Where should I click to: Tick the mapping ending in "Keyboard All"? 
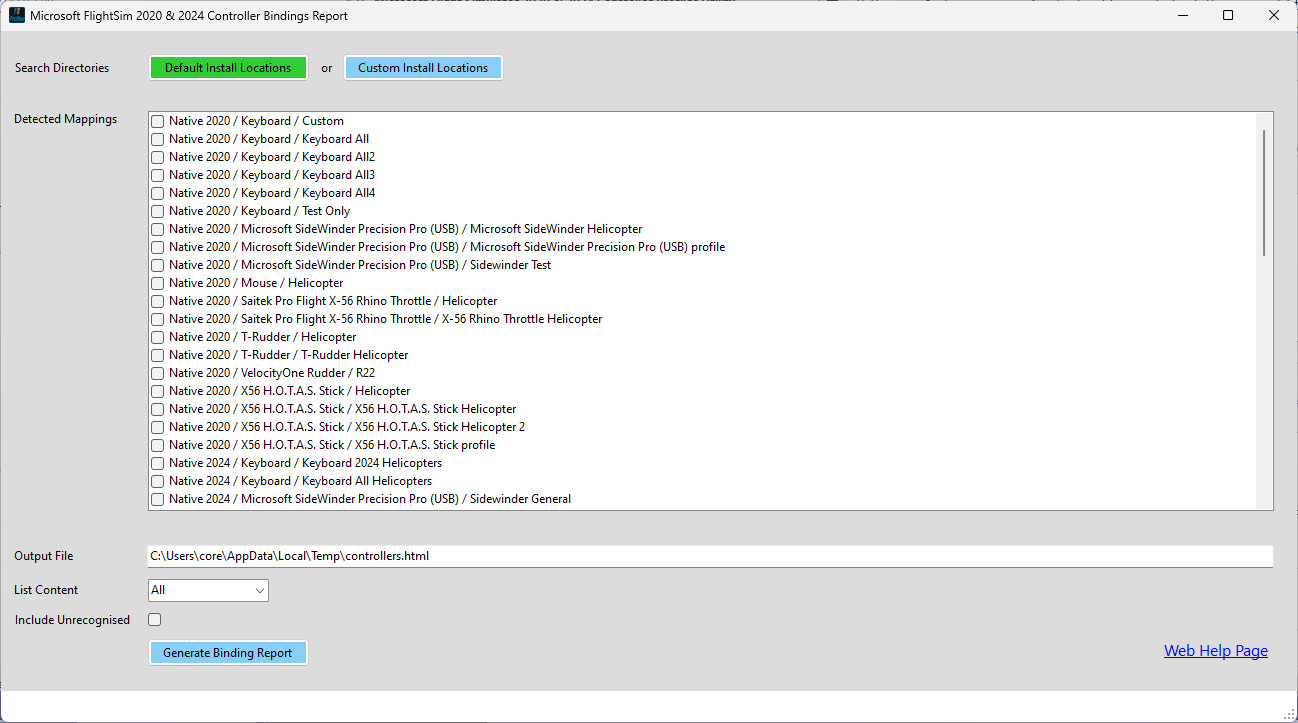pos(158,139)
